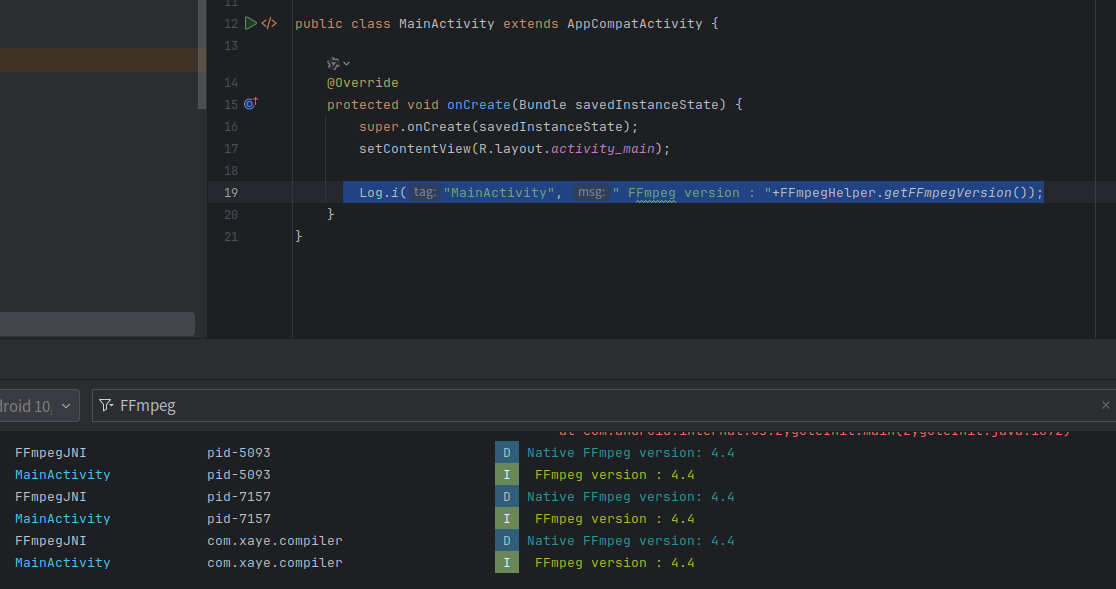Select the "MainActivity" tag string argument
Screen dimensions: 1116x589
[x=498, y=193]
